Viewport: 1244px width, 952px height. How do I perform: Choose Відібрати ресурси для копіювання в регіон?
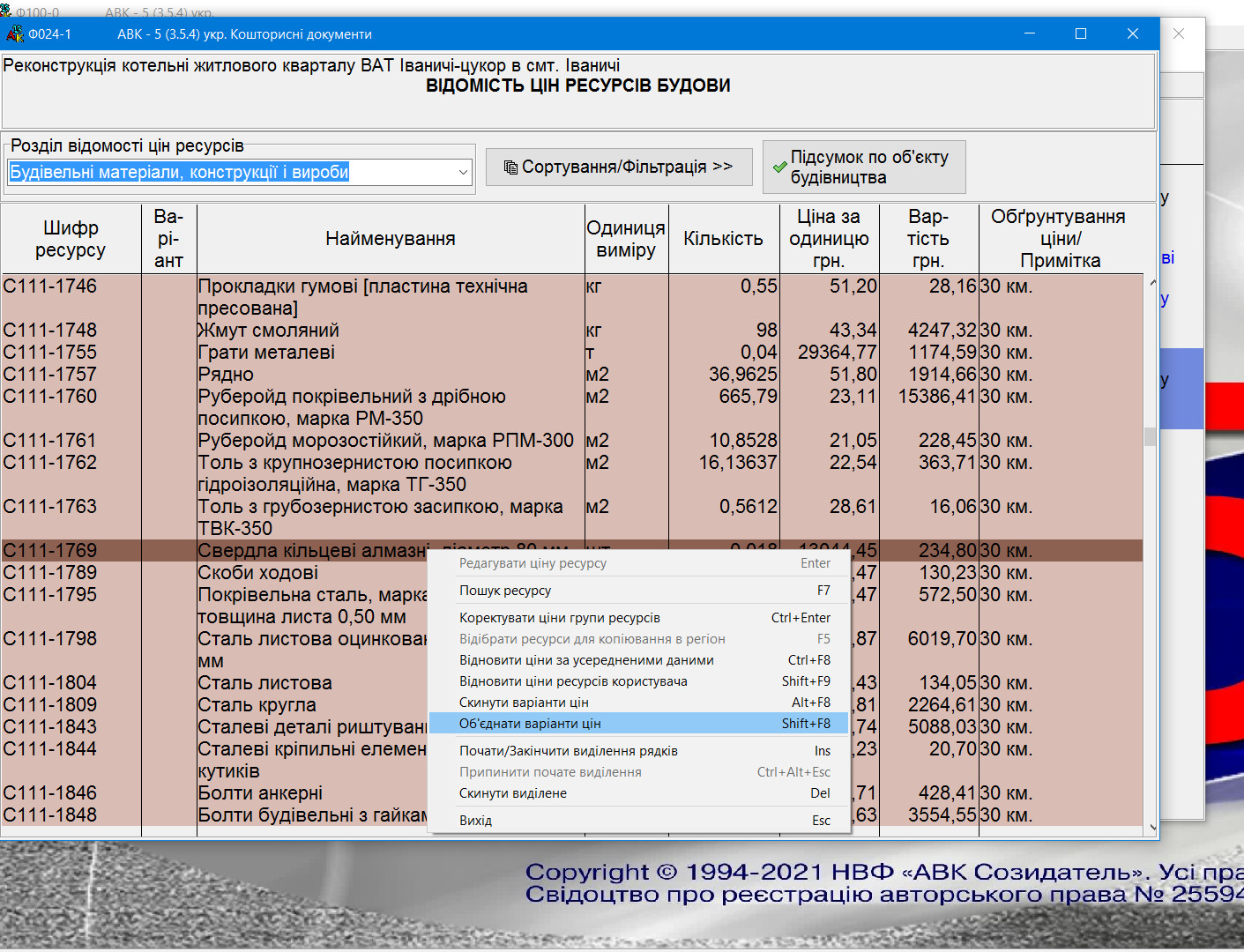point(639,639)
